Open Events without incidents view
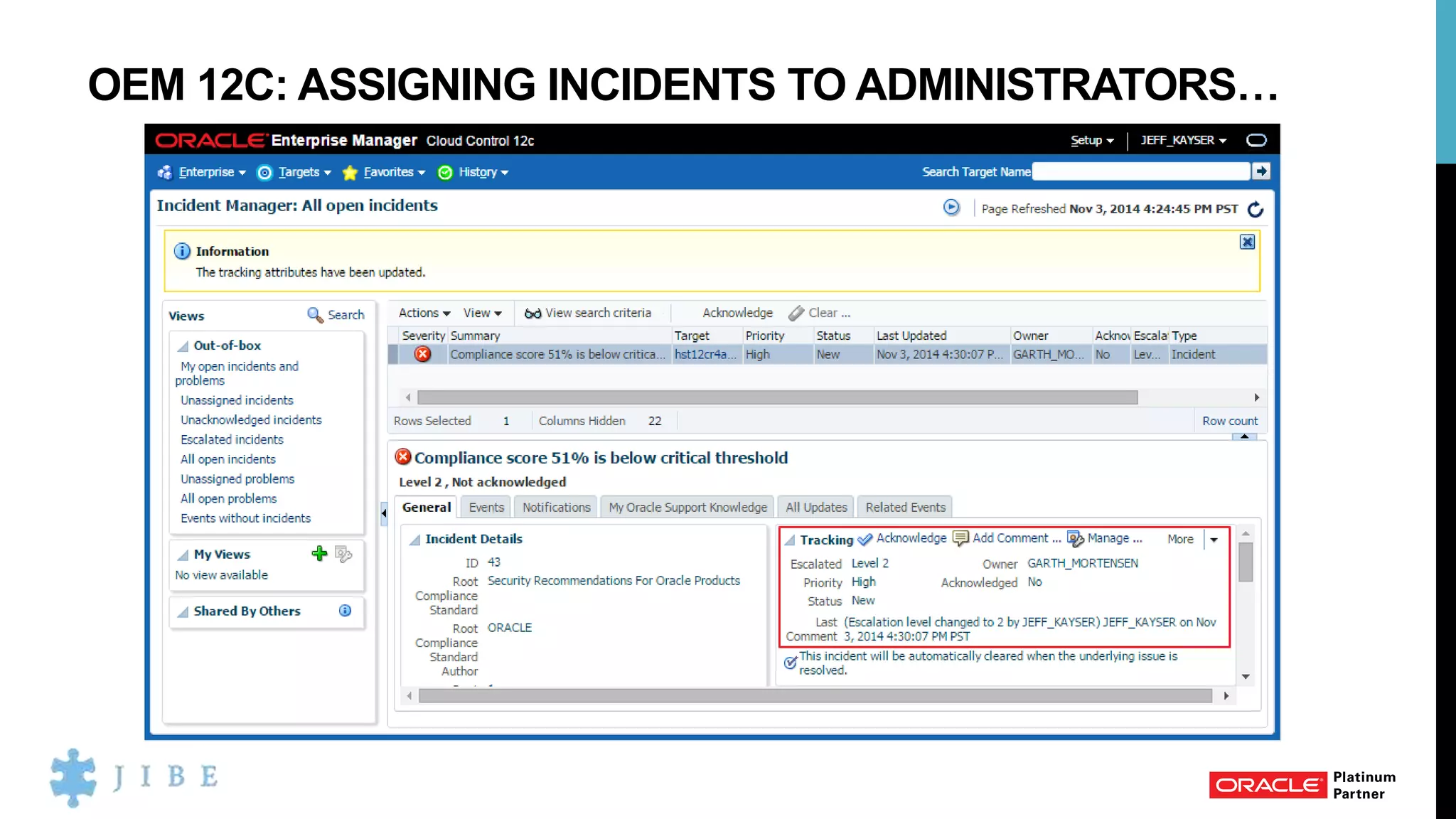1456x819 pixels. point(245,518)
